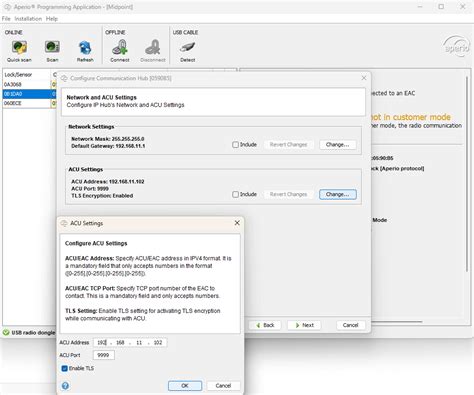
Task: Click Next in the hub wizard
Action: [x=304, y=325]
